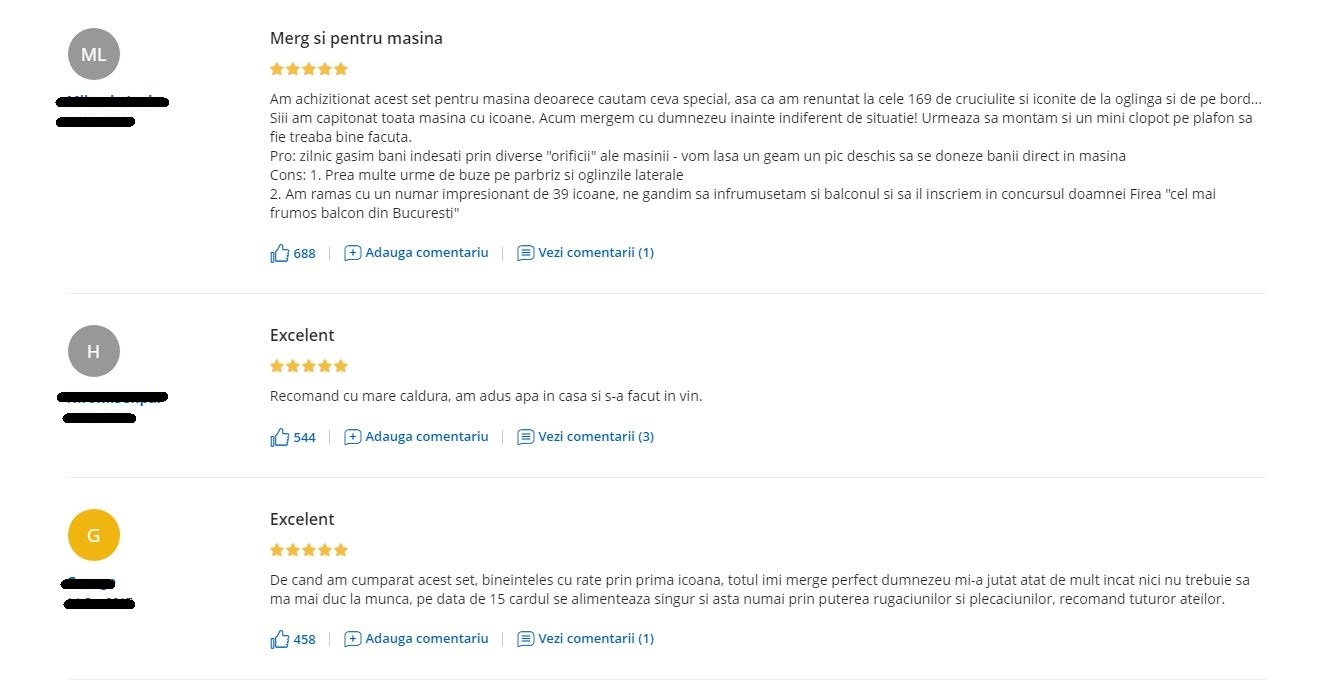Viewport: 1322px width, 686px height.
Task: Click "Adauga comentariu" under first review
Action: [427, 253]
